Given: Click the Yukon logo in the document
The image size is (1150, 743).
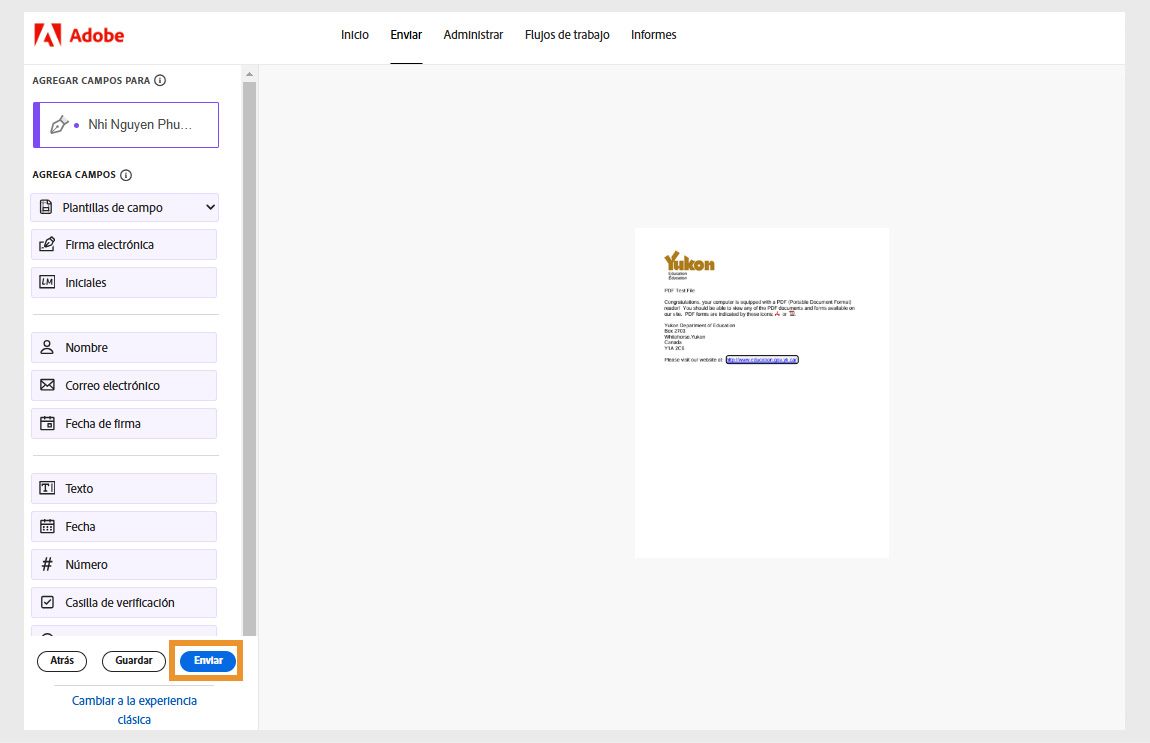Looking at the screenshot, I should point(689,265).
